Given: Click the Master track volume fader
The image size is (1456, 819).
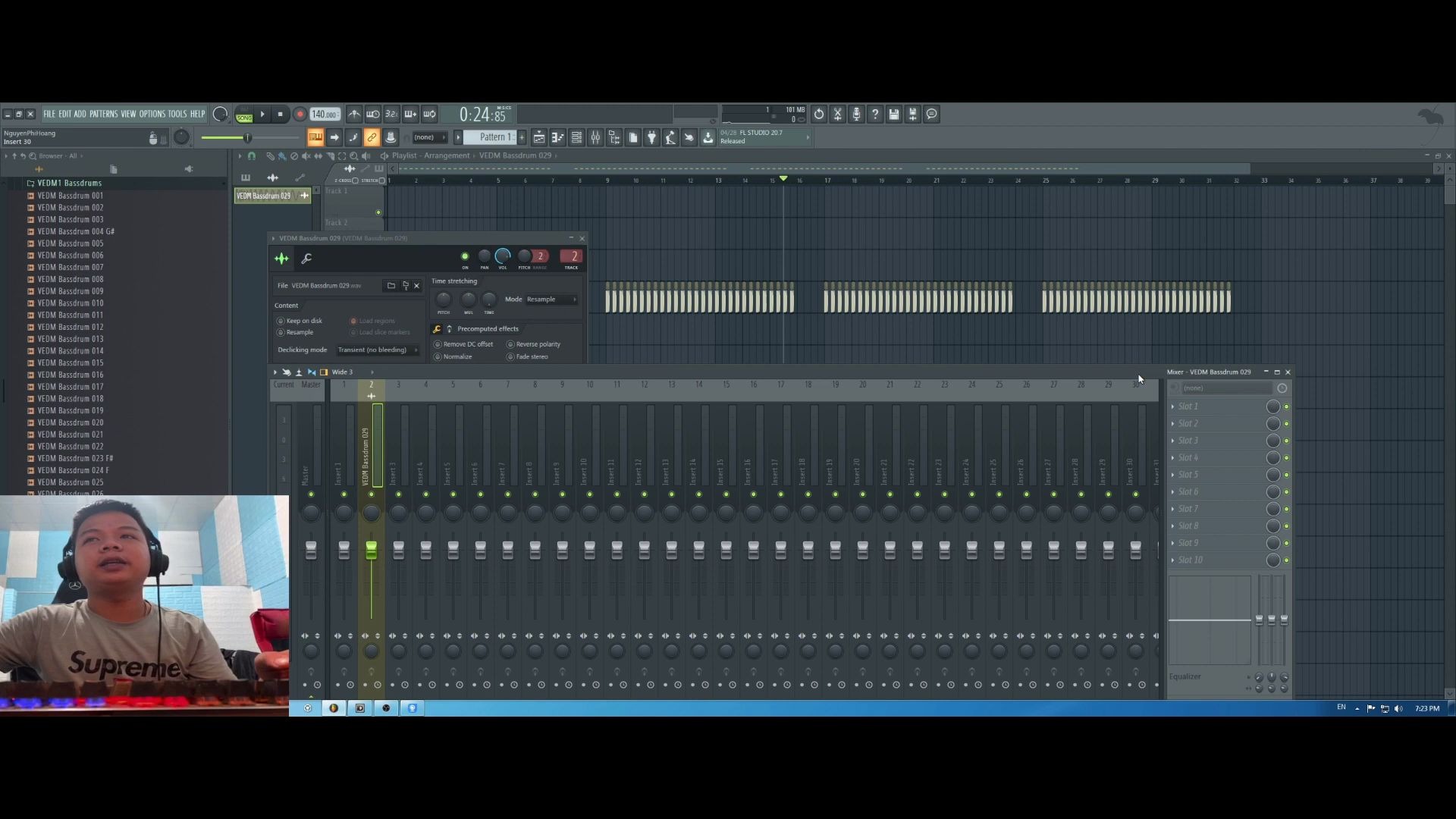Looking at the screenshot, I should click(311, 550).
